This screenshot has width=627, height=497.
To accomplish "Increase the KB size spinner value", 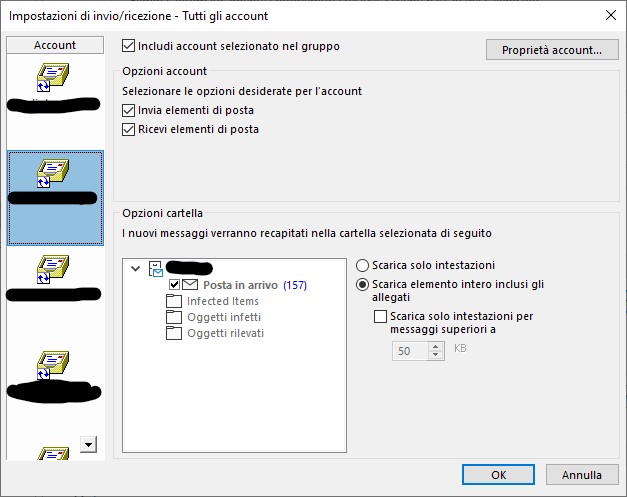I will [x=435, y=346].
